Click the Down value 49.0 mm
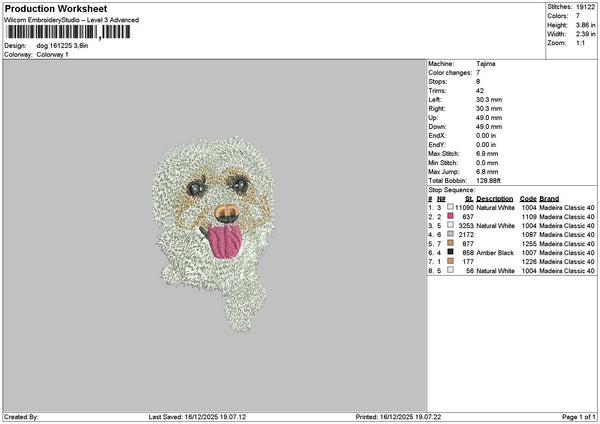The height and width of the screenshot is (424, 600). [x=489, y=127]
